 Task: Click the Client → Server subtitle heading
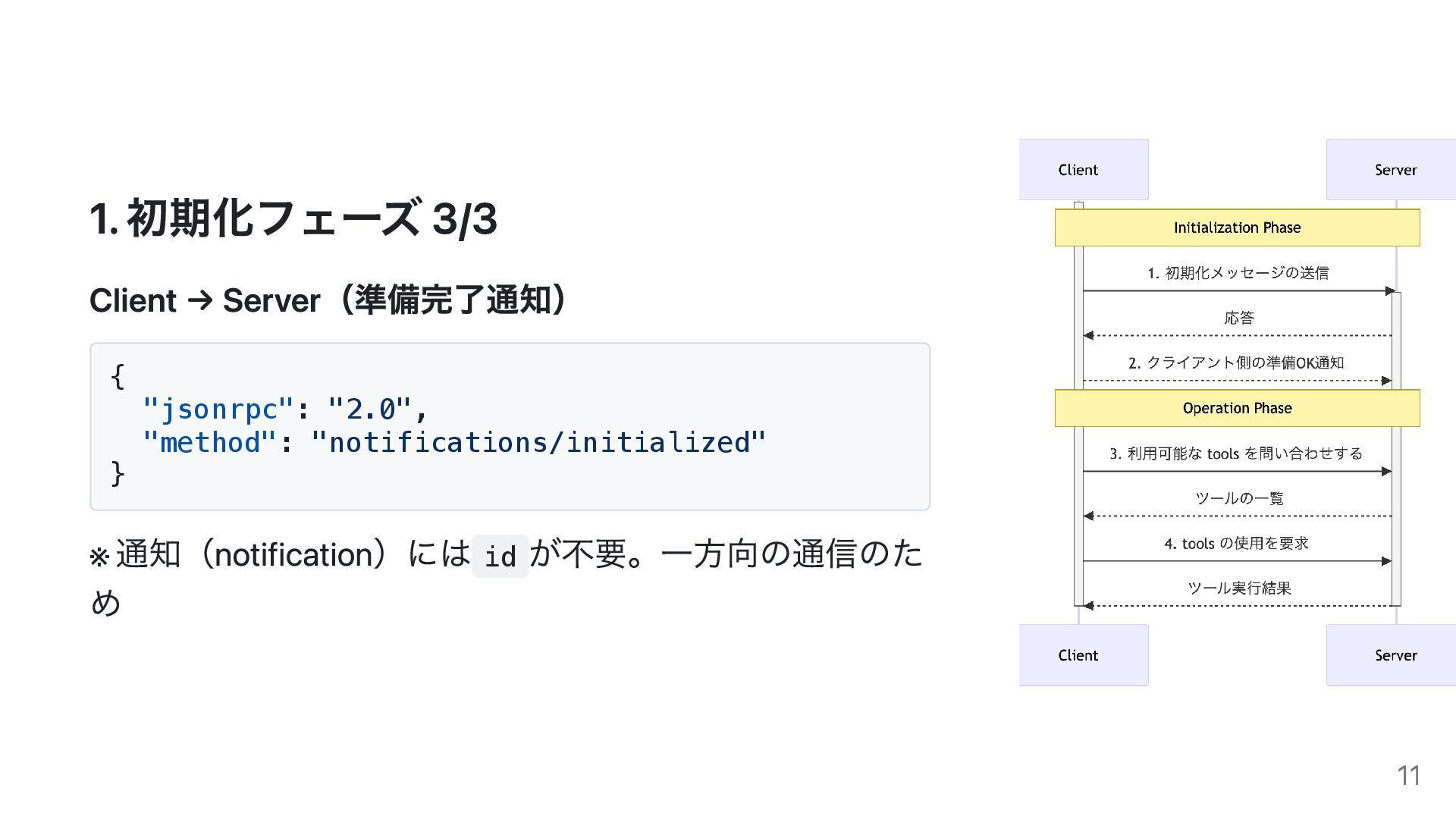pos(328,300)
